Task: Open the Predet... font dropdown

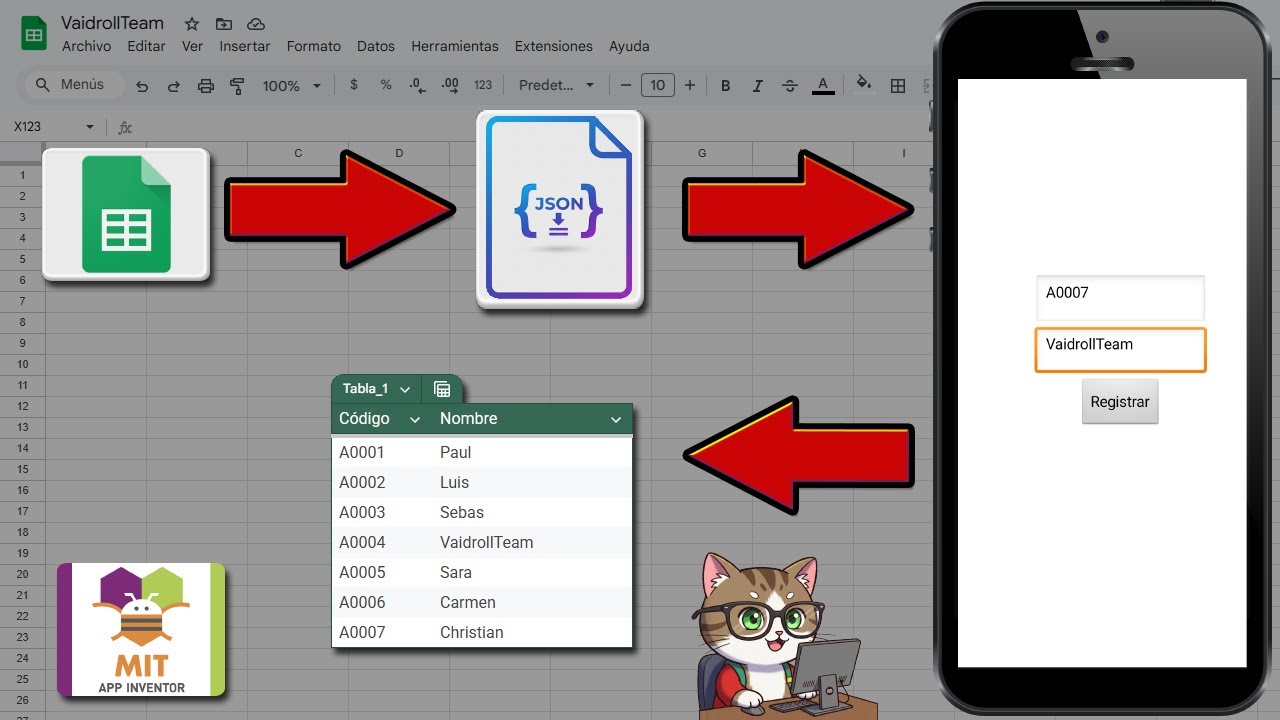Action: [556, 86]
